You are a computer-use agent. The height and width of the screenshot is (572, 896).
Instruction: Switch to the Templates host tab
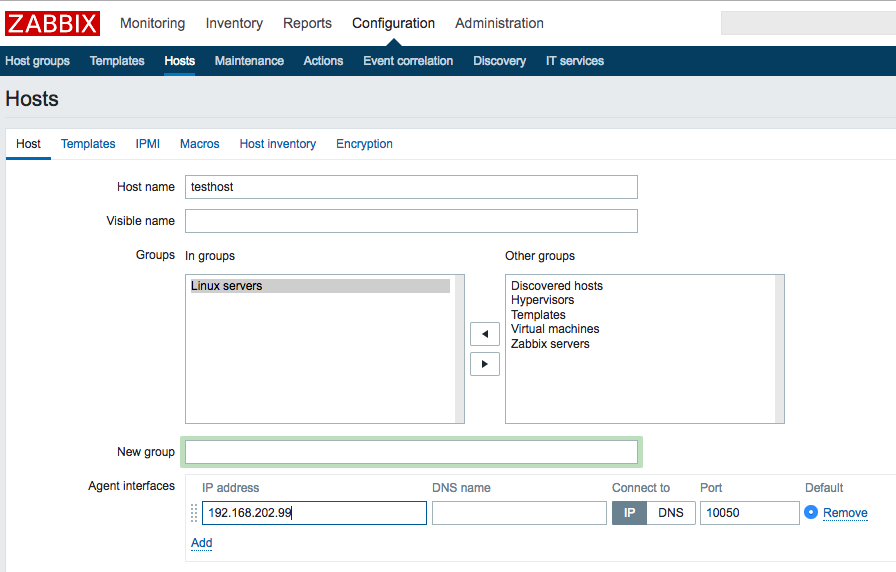pos(88,144)
